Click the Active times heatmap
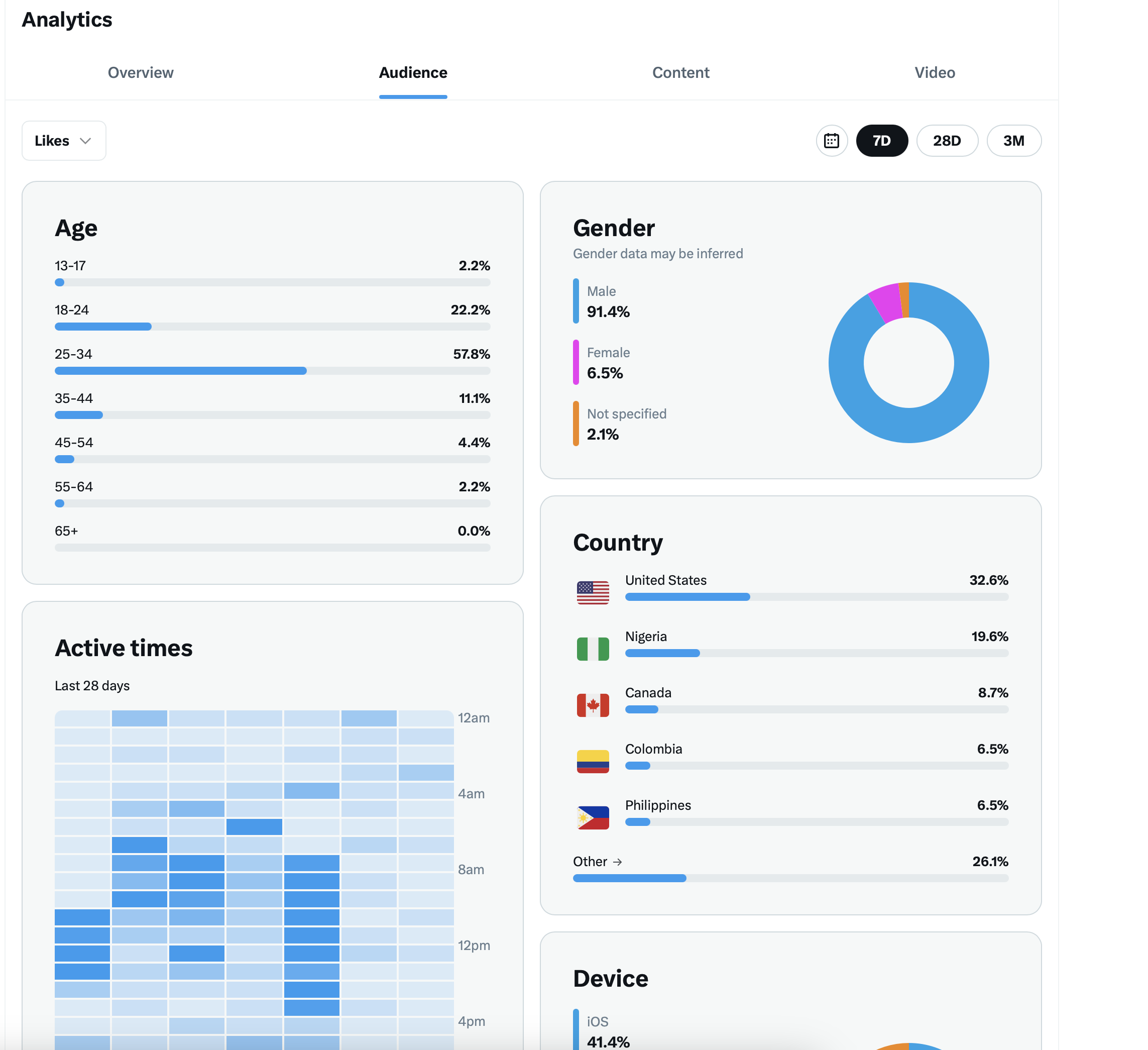1148x1050 pixels. coord(254,880)
